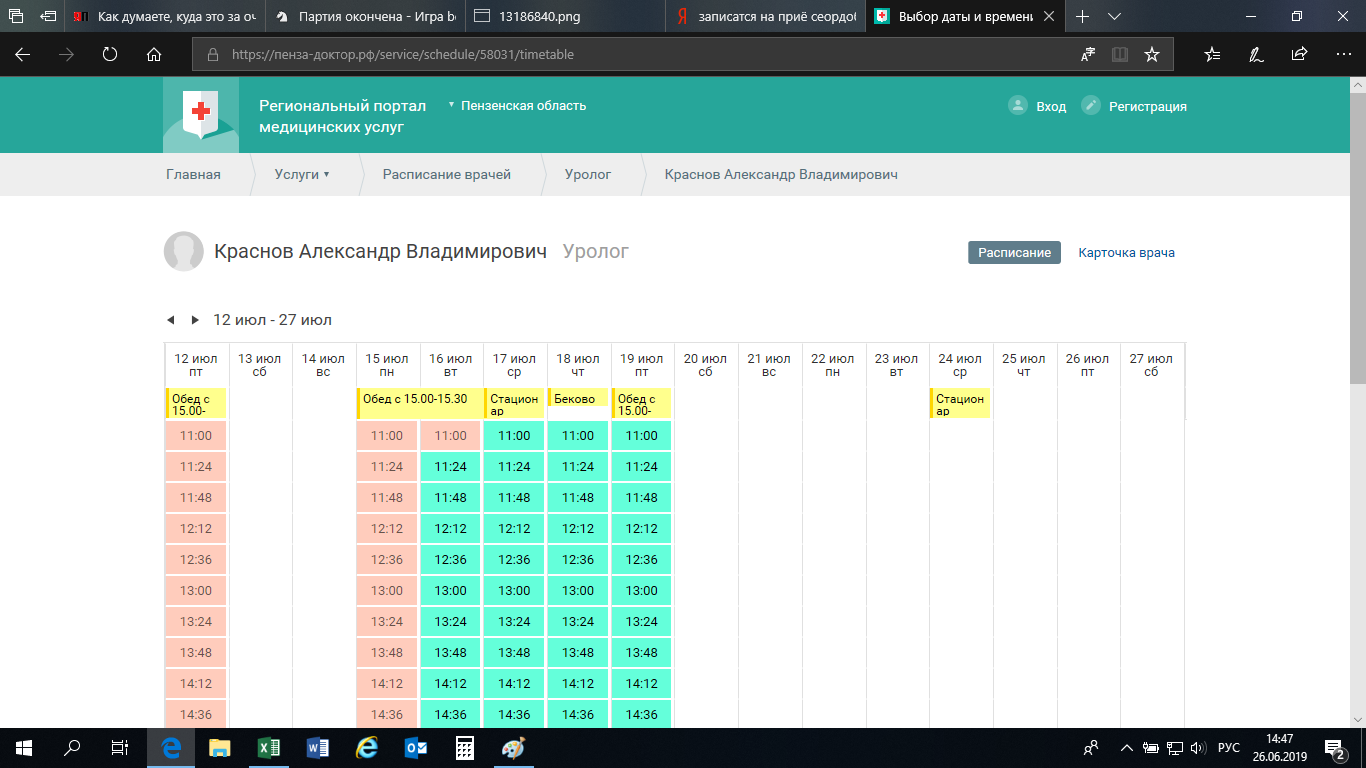
Task: Go to Главная breadcrumb
Action: click(193, 175)
